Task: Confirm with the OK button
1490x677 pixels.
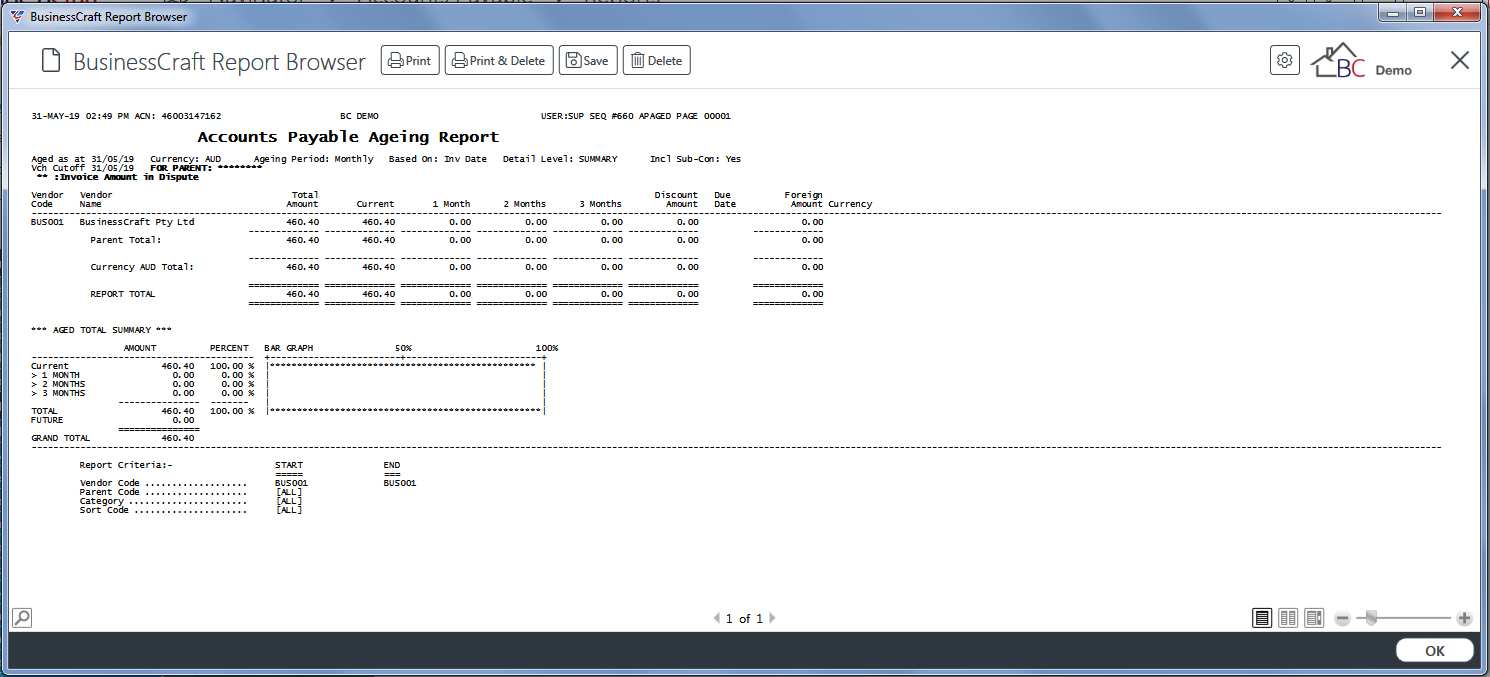Action: 1435,651
